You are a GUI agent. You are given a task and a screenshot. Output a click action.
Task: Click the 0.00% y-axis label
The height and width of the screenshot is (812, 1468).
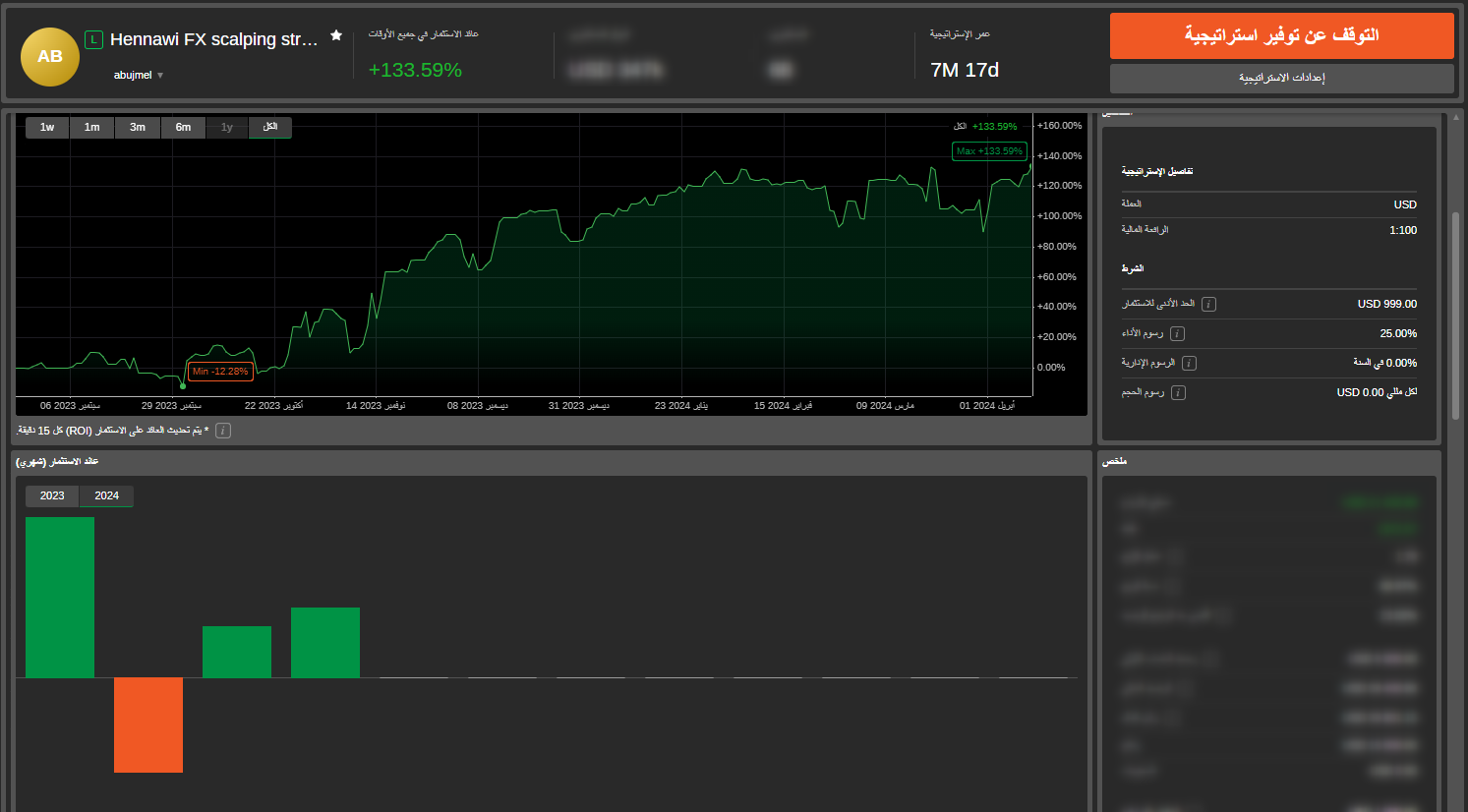(x=1051, y=368)
